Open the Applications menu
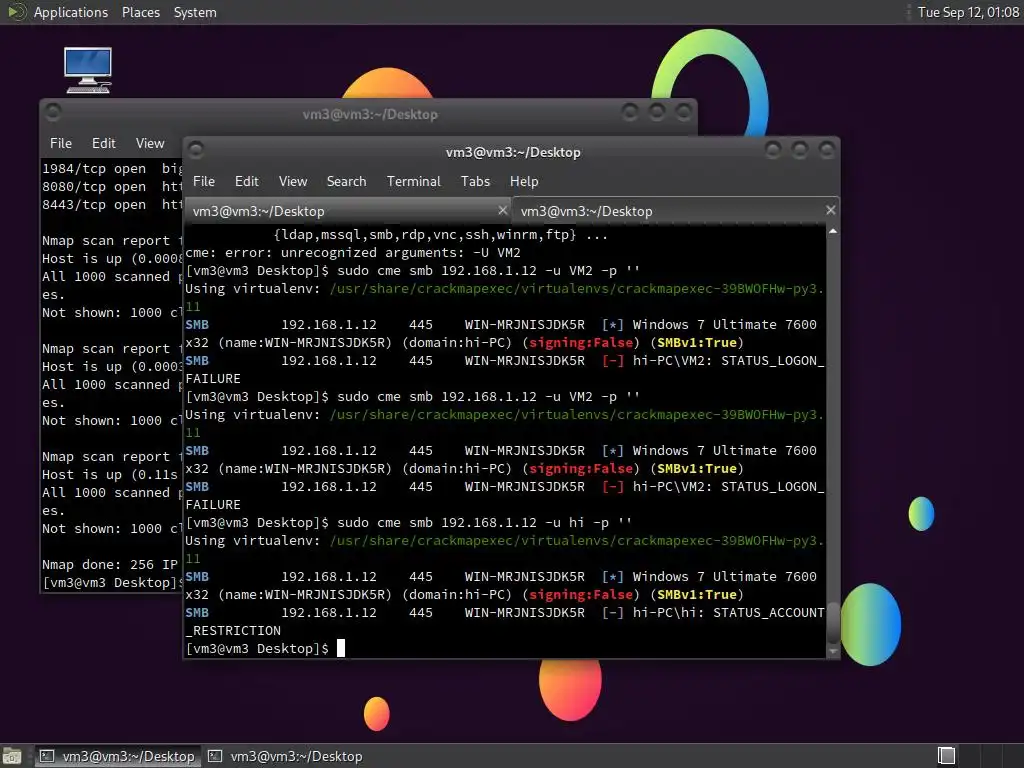The width and height of the screenshot is (1024, 768). [x=71, y=12]
